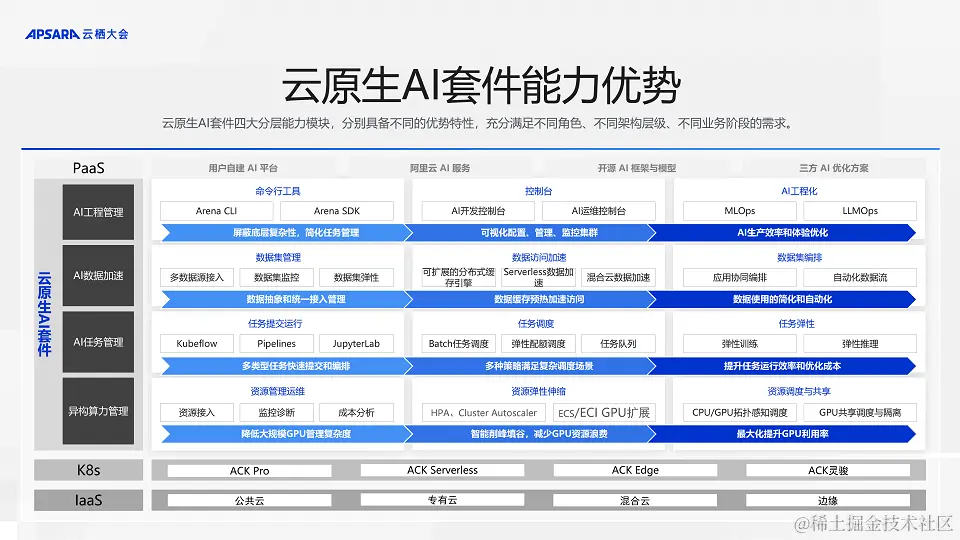Select the 开源 AI 框架与模型 header
This screenshot has height=540, width=960.
pyautogui.click(x=637, y=168)
